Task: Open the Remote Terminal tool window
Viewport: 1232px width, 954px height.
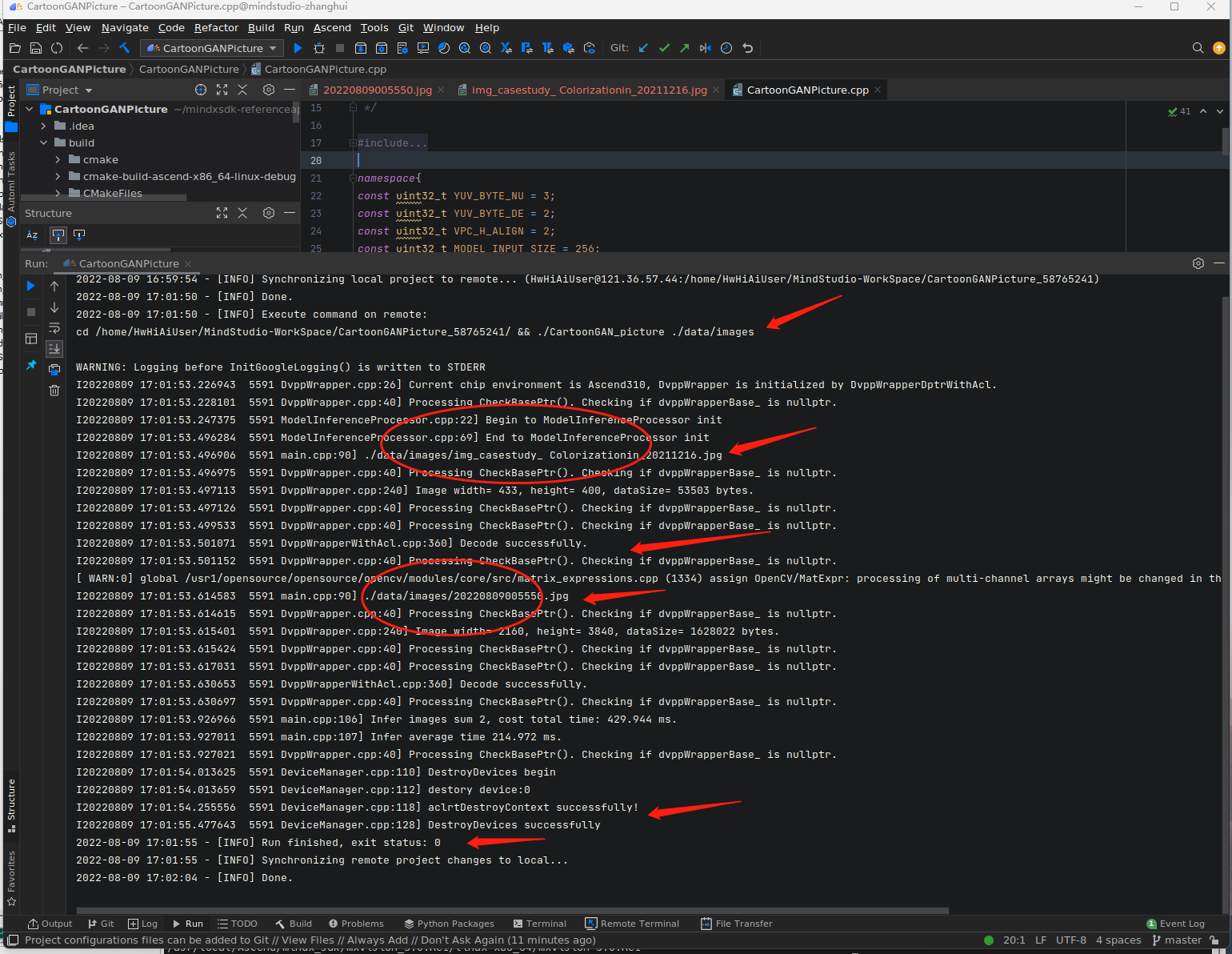Action: [632, 924]
